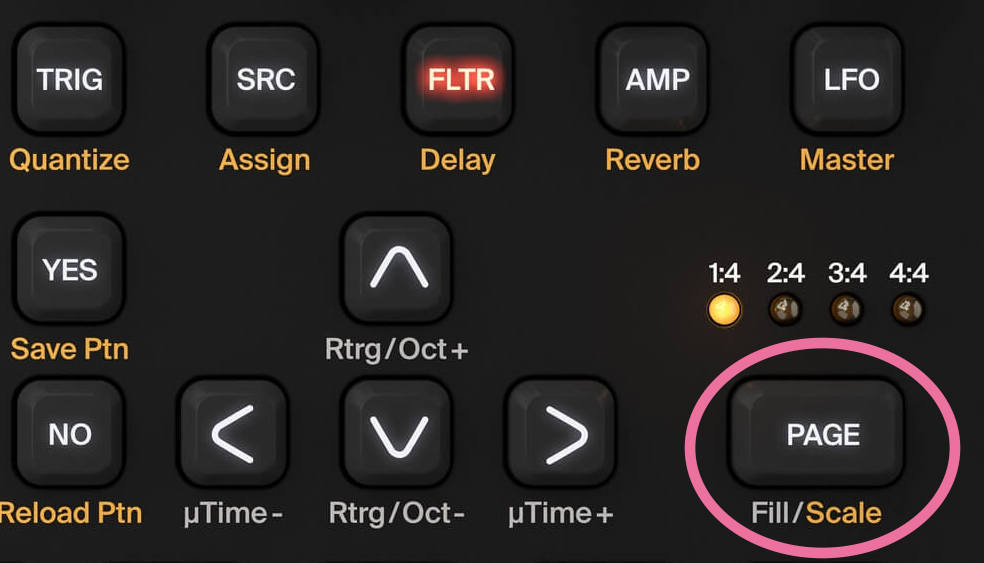Click the down arrow Rtrg/Oct- key
The height and width of the screenshot is (563, 984).
point(398,434)
